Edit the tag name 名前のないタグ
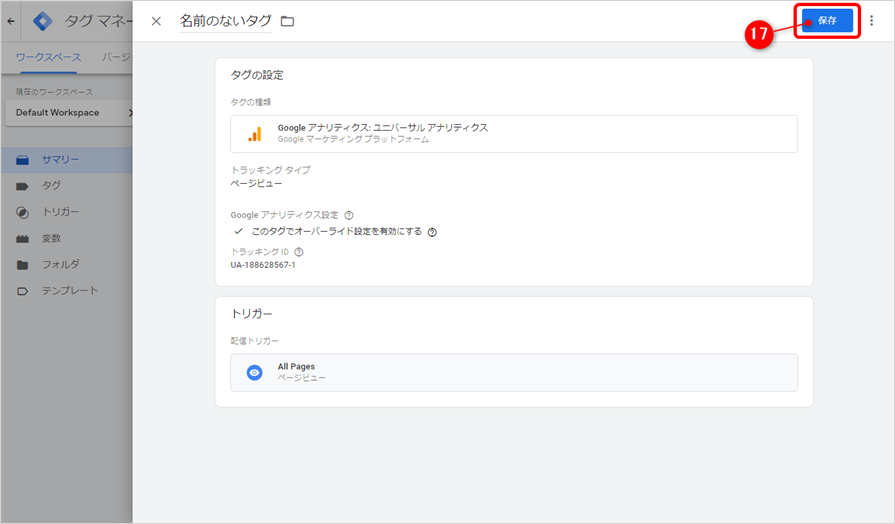This screenshot has width=895, height=524. [x=225, y=21]
